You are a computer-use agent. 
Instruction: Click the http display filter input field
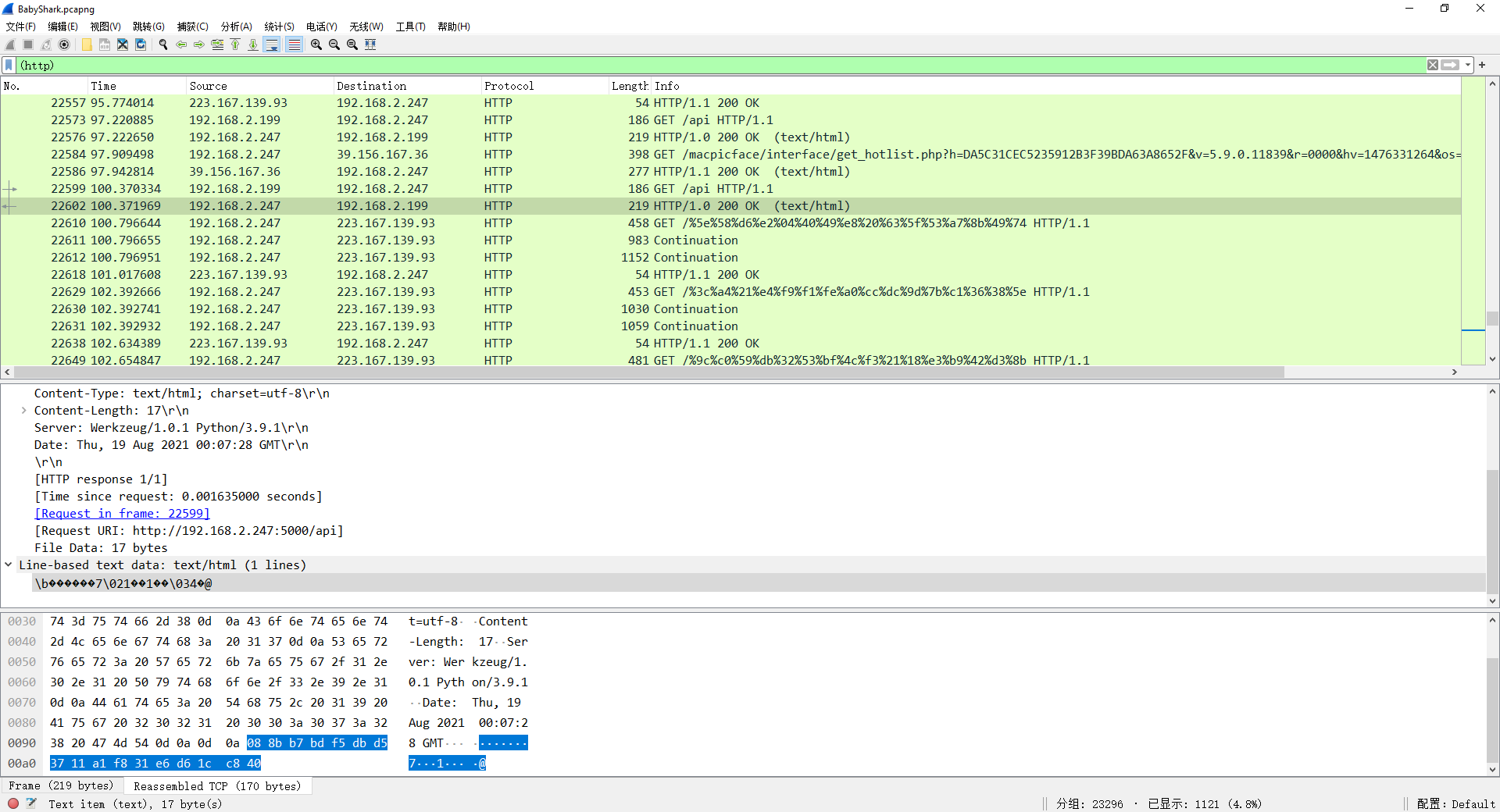[x=703, y=65]
